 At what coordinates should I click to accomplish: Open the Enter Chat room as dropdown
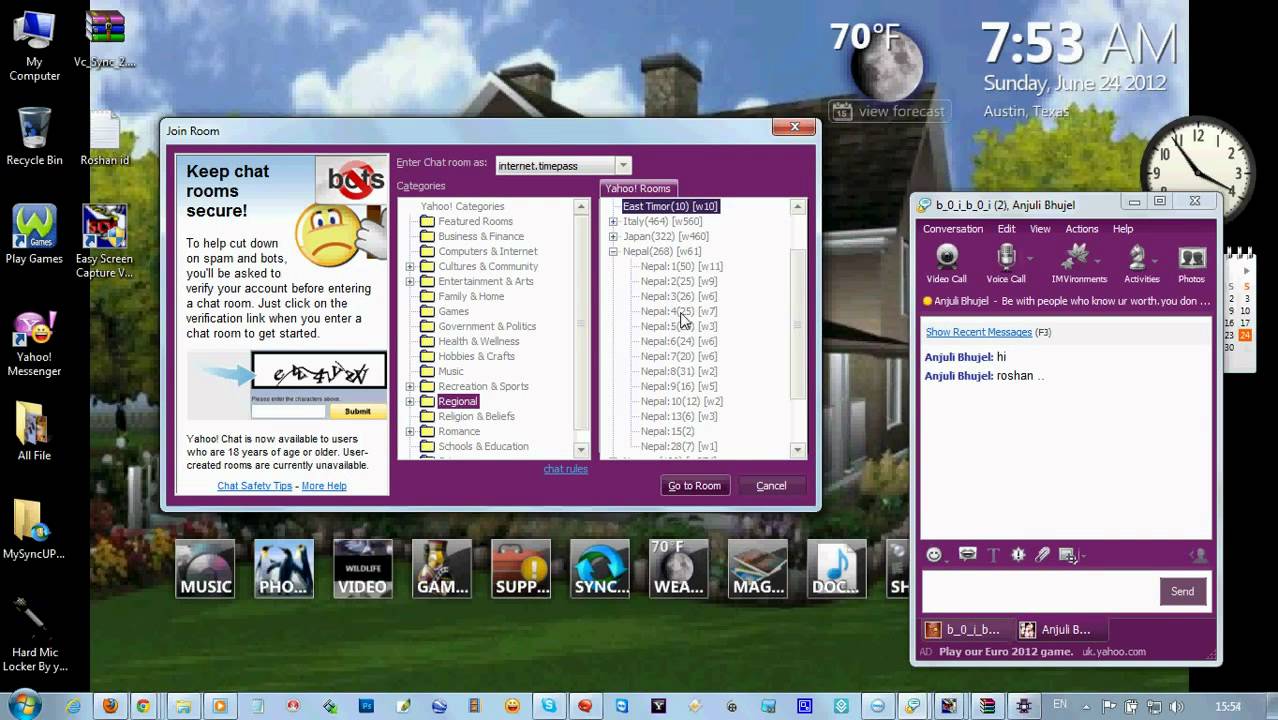pos(623,165)
